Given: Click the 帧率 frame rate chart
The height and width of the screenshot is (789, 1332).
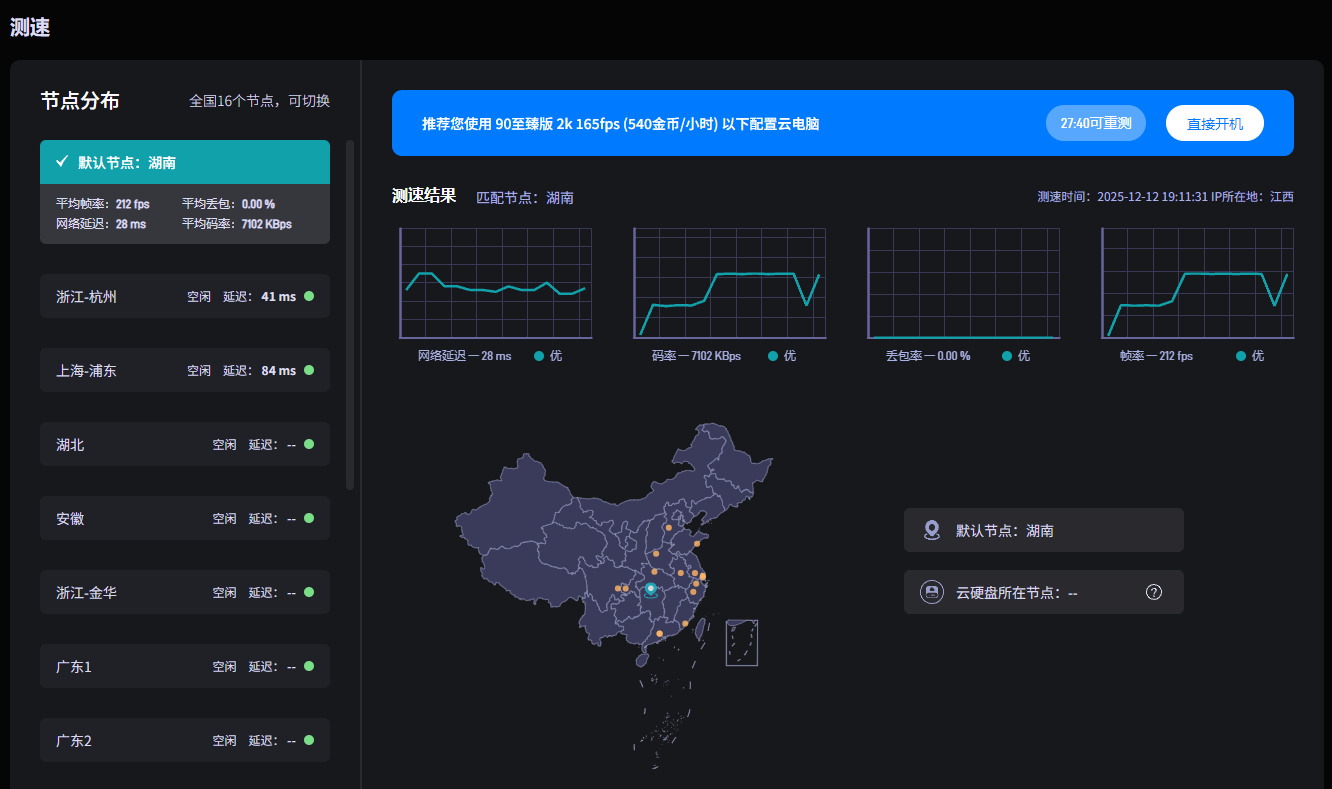Looking at the screenshot, I should pyautogui.click(x=1198, y=283).
